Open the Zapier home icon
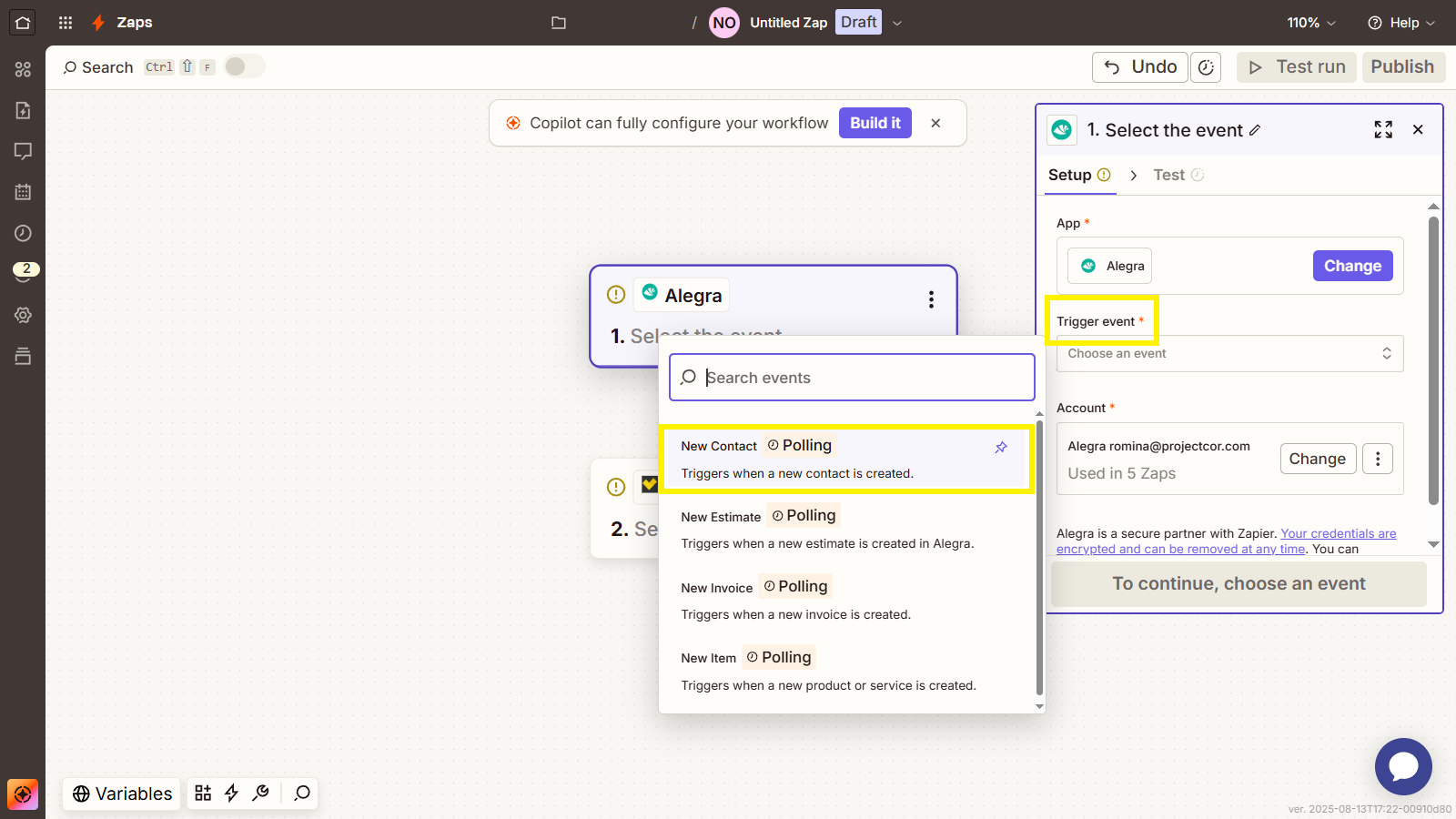 click(x=23, y=23)
